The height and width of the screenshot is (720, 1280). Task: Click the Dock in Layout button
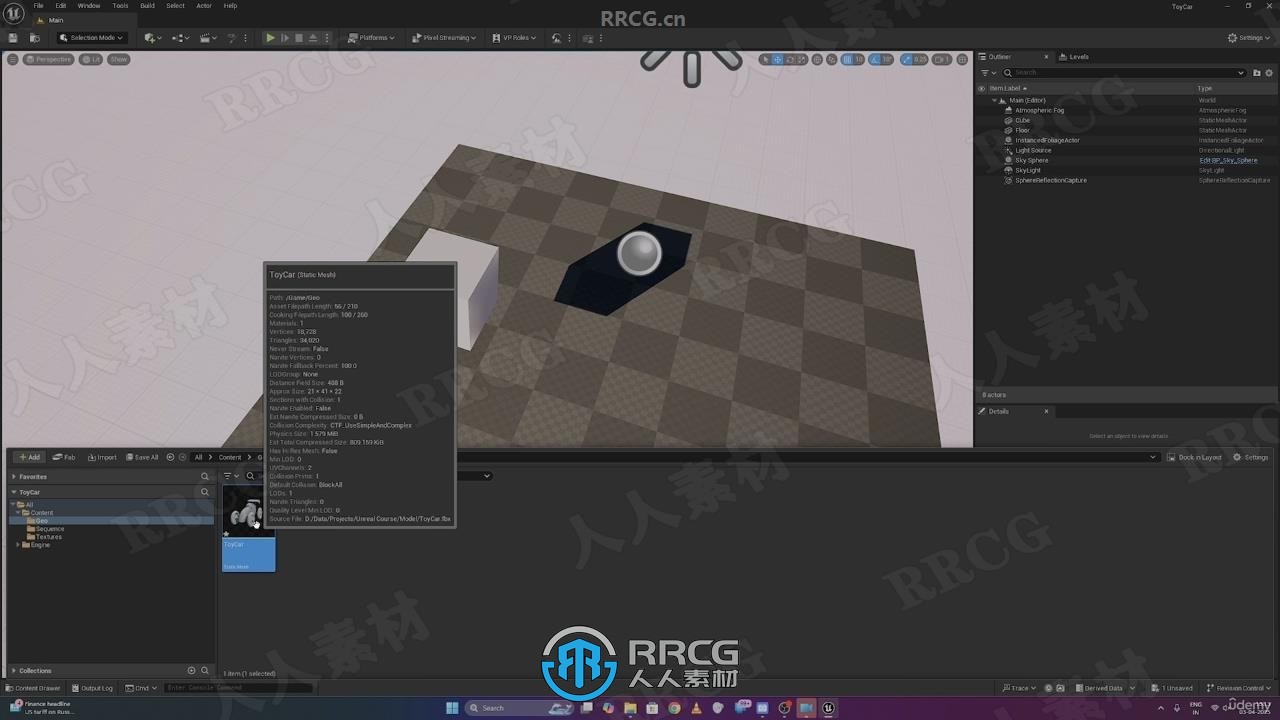click(x=1195, y=457)
